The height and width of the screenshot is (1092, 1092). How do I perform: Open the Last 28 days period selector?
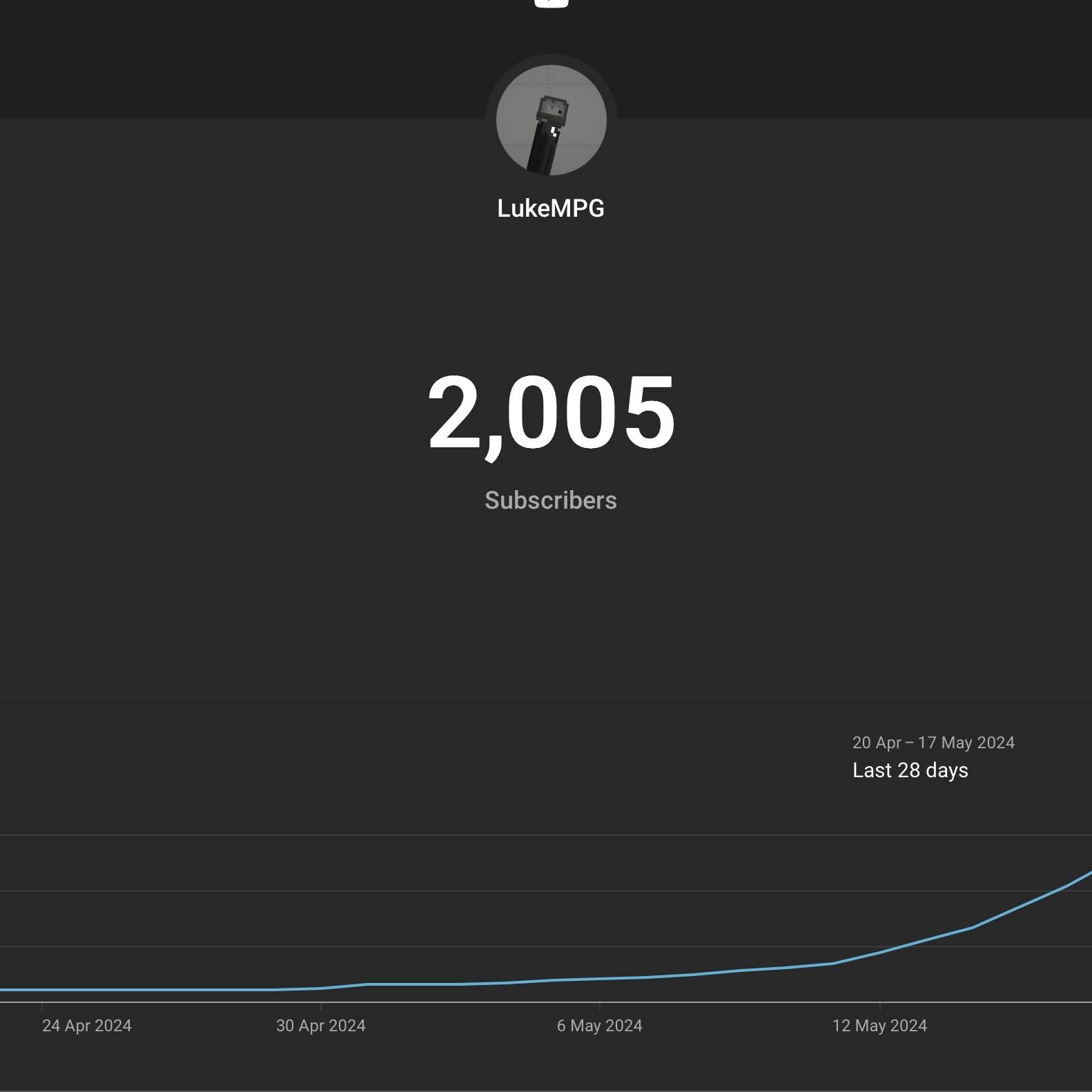910,770
